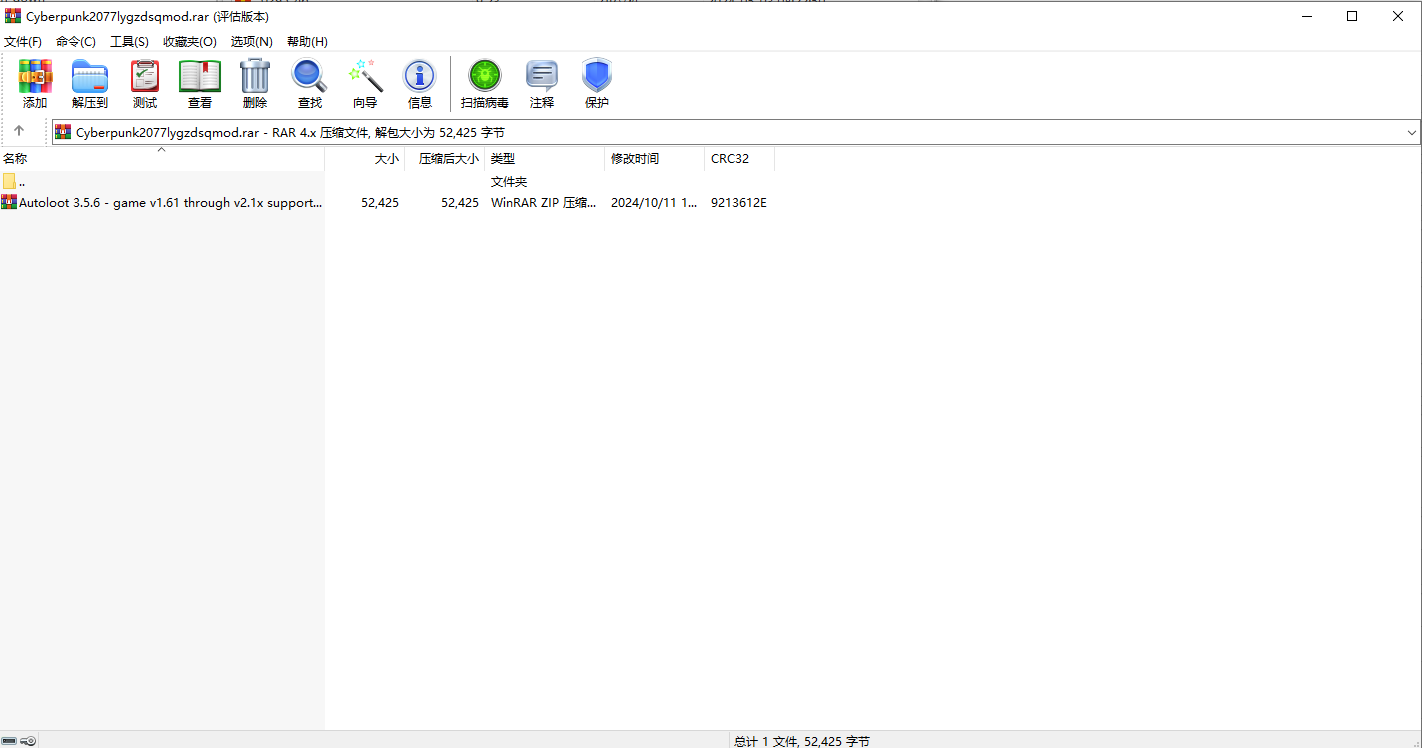Open the 收藏夹(O) favorites menu
This screenshot has width=1422, height=748.
(190, 41)
